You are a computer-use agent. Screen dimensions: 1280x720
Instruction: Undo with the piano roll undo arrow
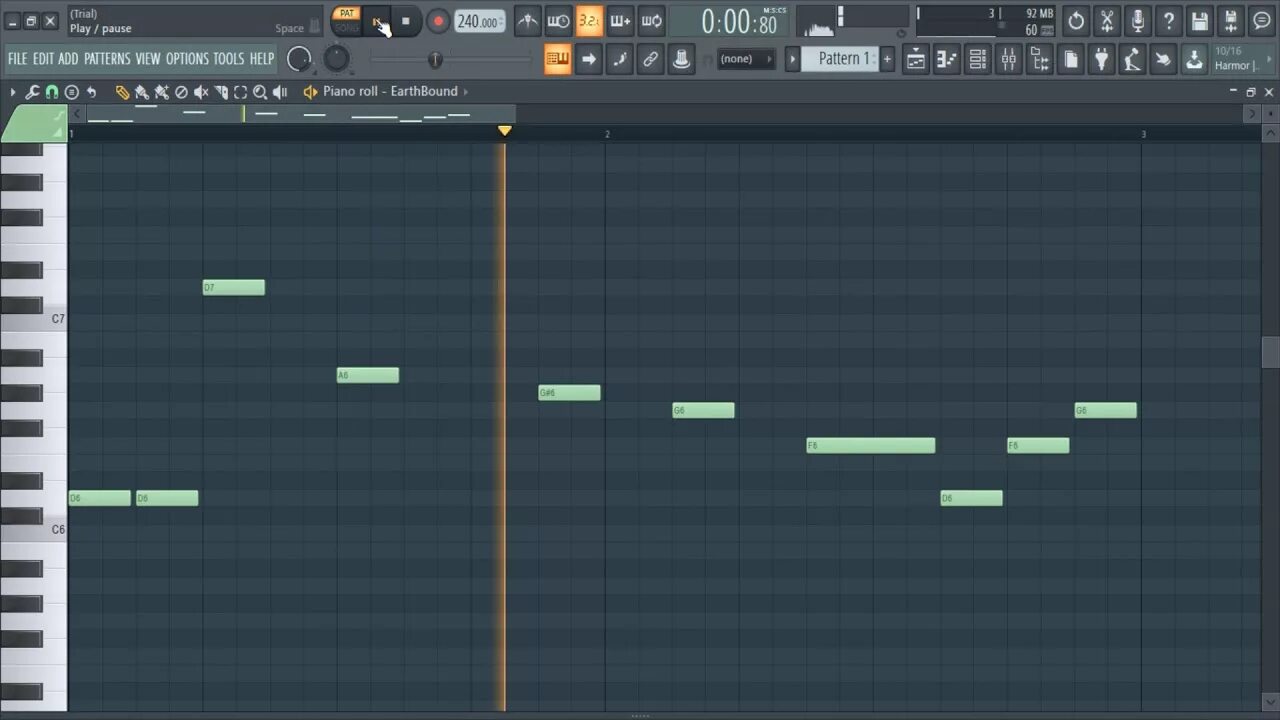pos(91,92)
